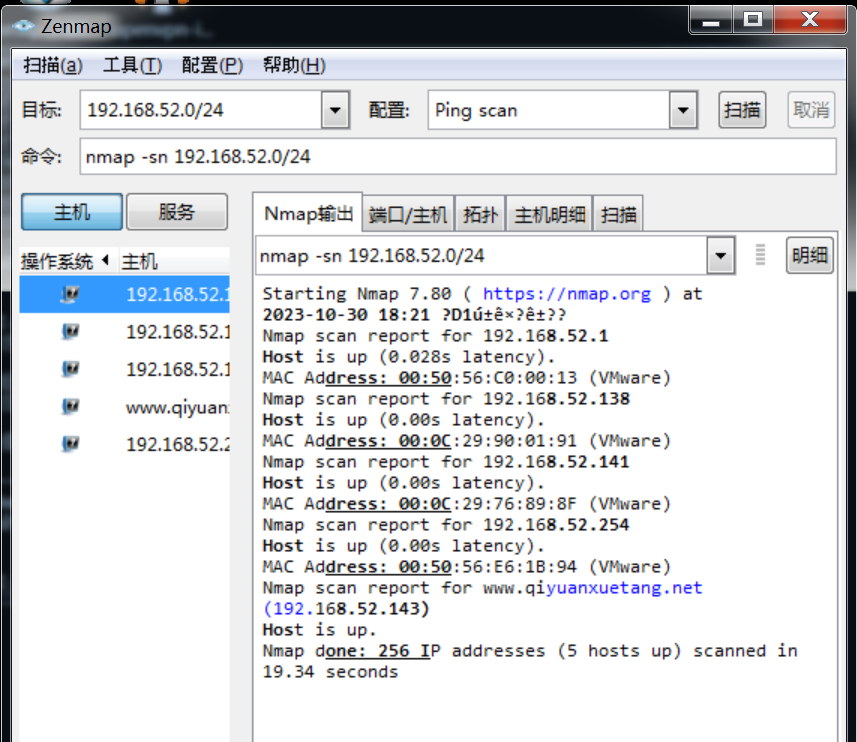
Task: Click the "19.34 seconds" text
Action: pos(330,672)
